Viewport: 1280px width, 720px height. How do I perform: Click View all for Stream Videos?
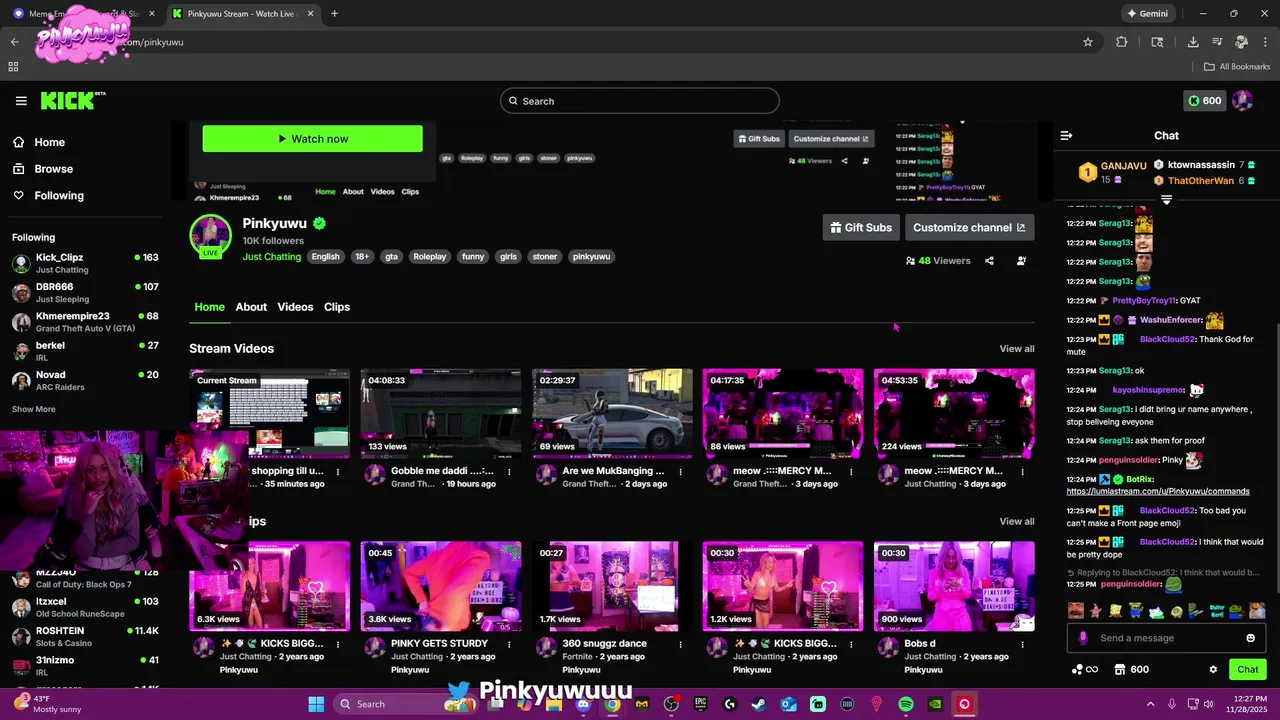[x=1017, y=349]
